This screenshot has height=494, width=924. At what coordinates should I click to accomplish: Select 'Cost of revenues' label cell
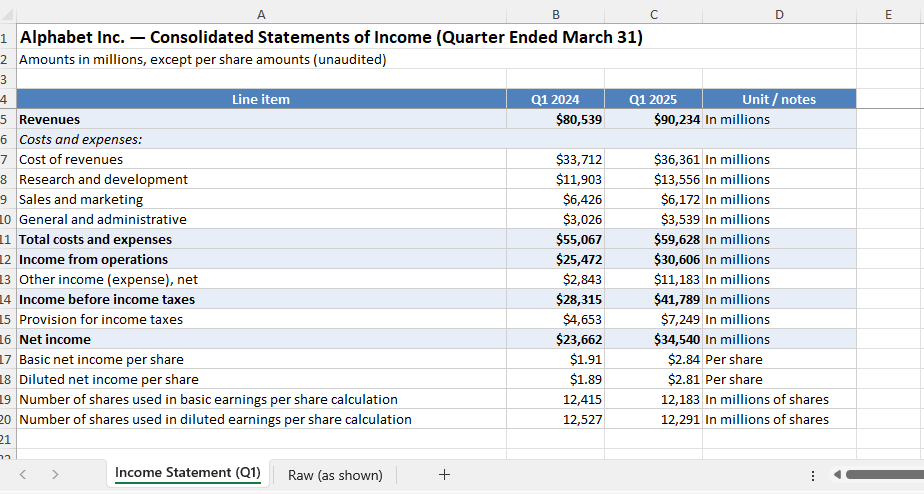point(261,159)
